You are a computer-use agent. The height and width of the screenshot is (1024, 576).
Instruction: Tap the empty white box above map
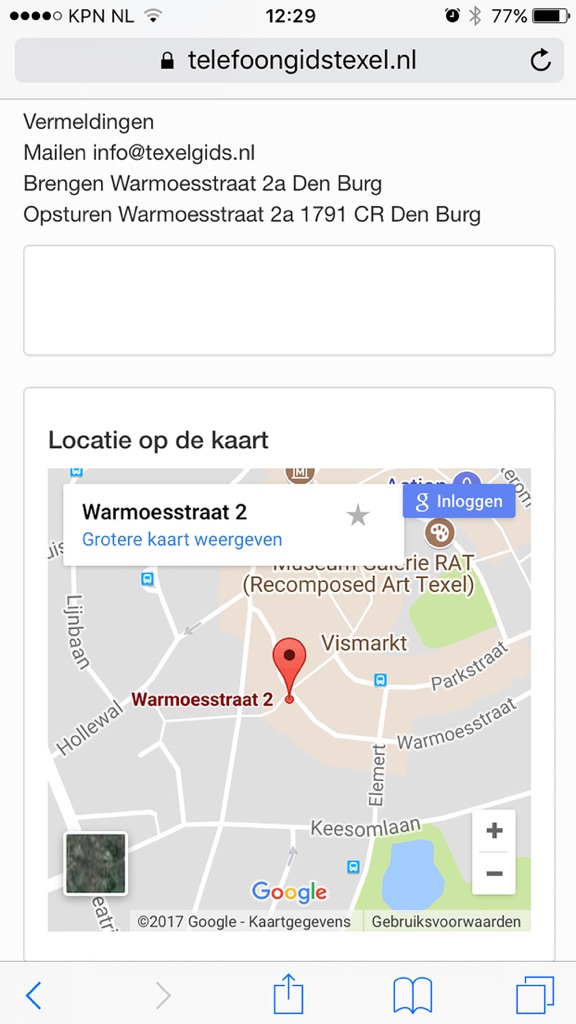[x=289, y=300]
